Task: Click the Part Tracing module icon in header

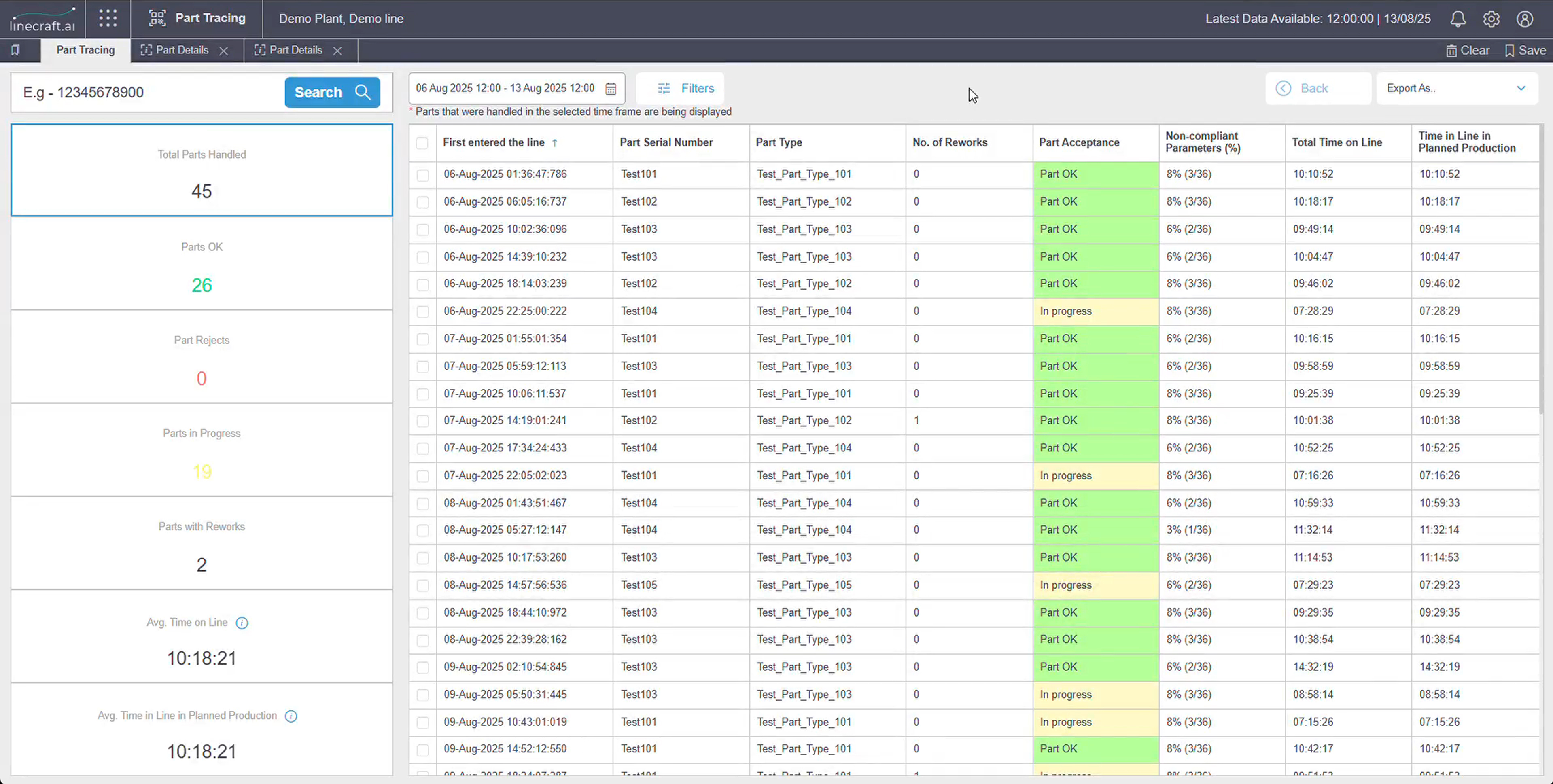Action: pyautogui.click(x=157, y=18)
